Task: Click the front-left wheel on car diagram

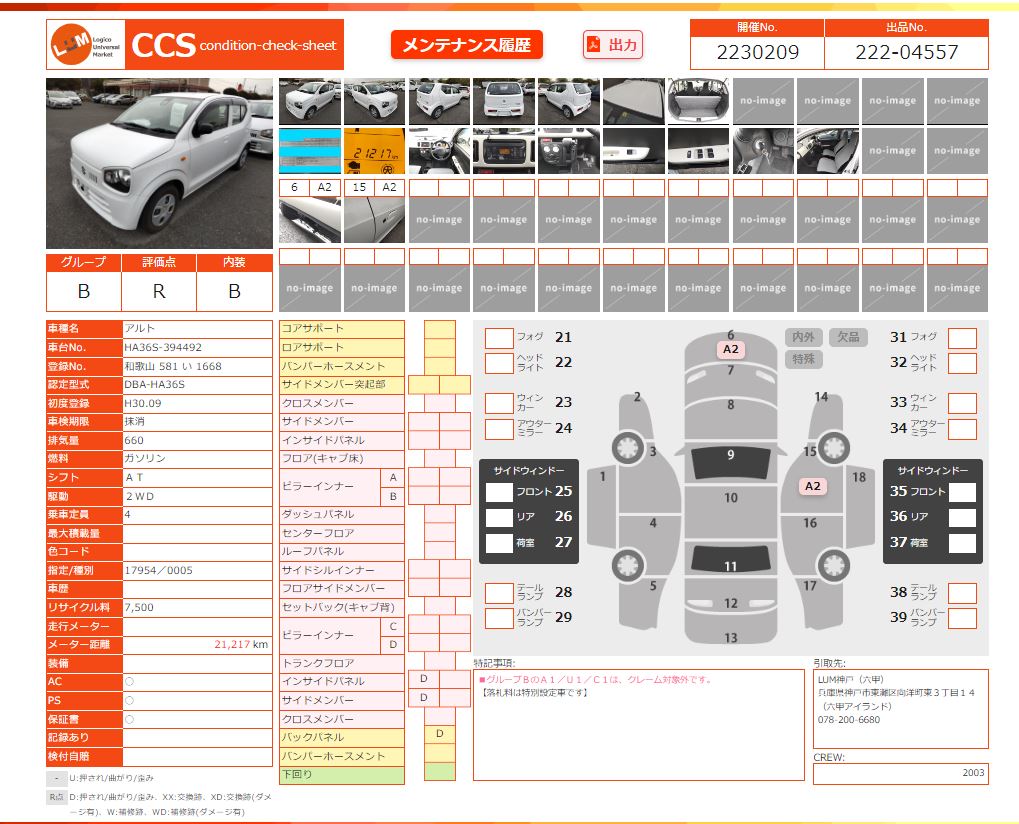Action: coord(627,447)
